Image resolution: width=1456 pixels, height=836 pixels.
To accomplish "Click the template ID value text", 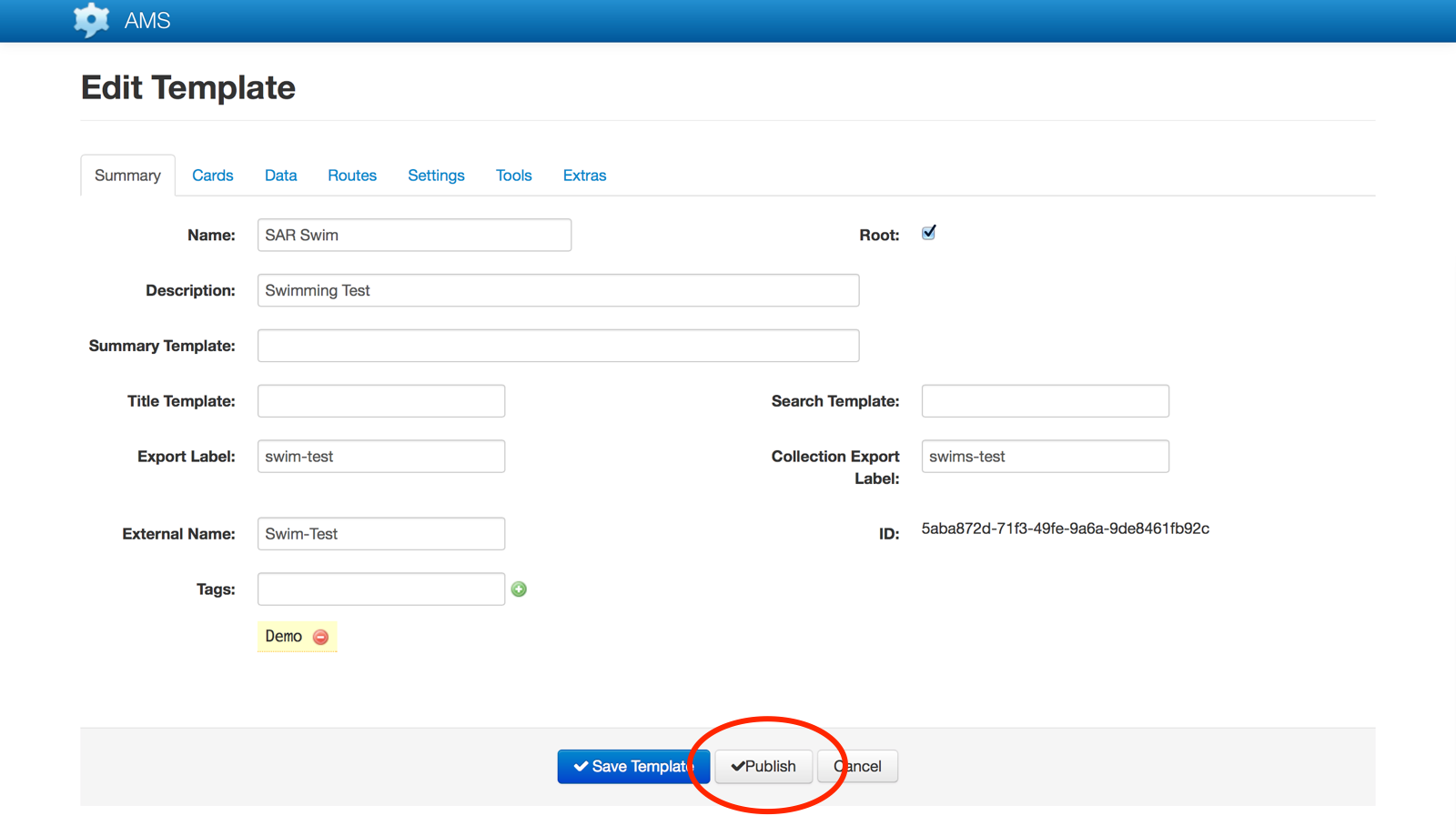I will [1065, 529].
